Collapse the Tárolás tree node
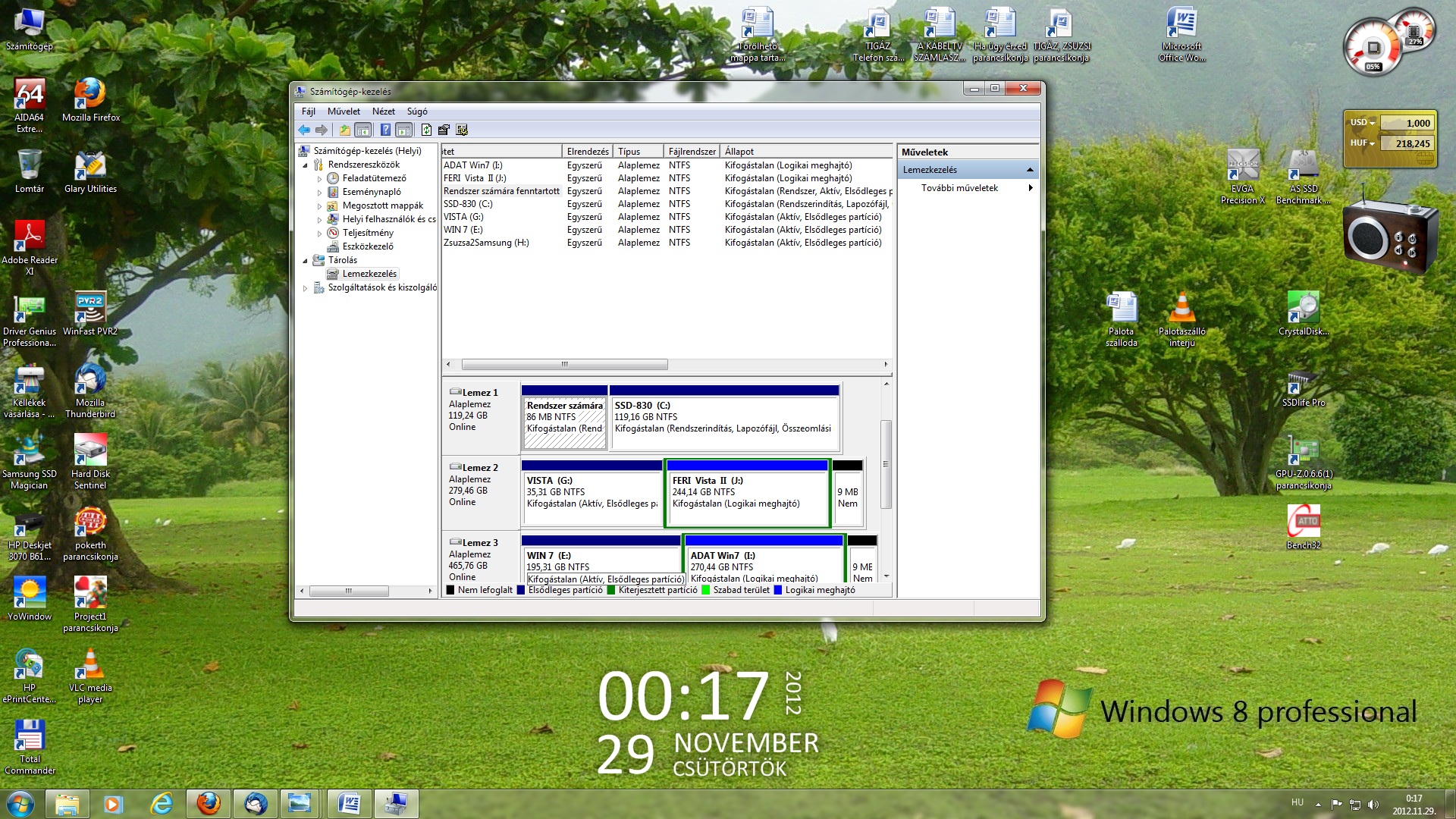The image size is (1456, 819). coord(306,260)
